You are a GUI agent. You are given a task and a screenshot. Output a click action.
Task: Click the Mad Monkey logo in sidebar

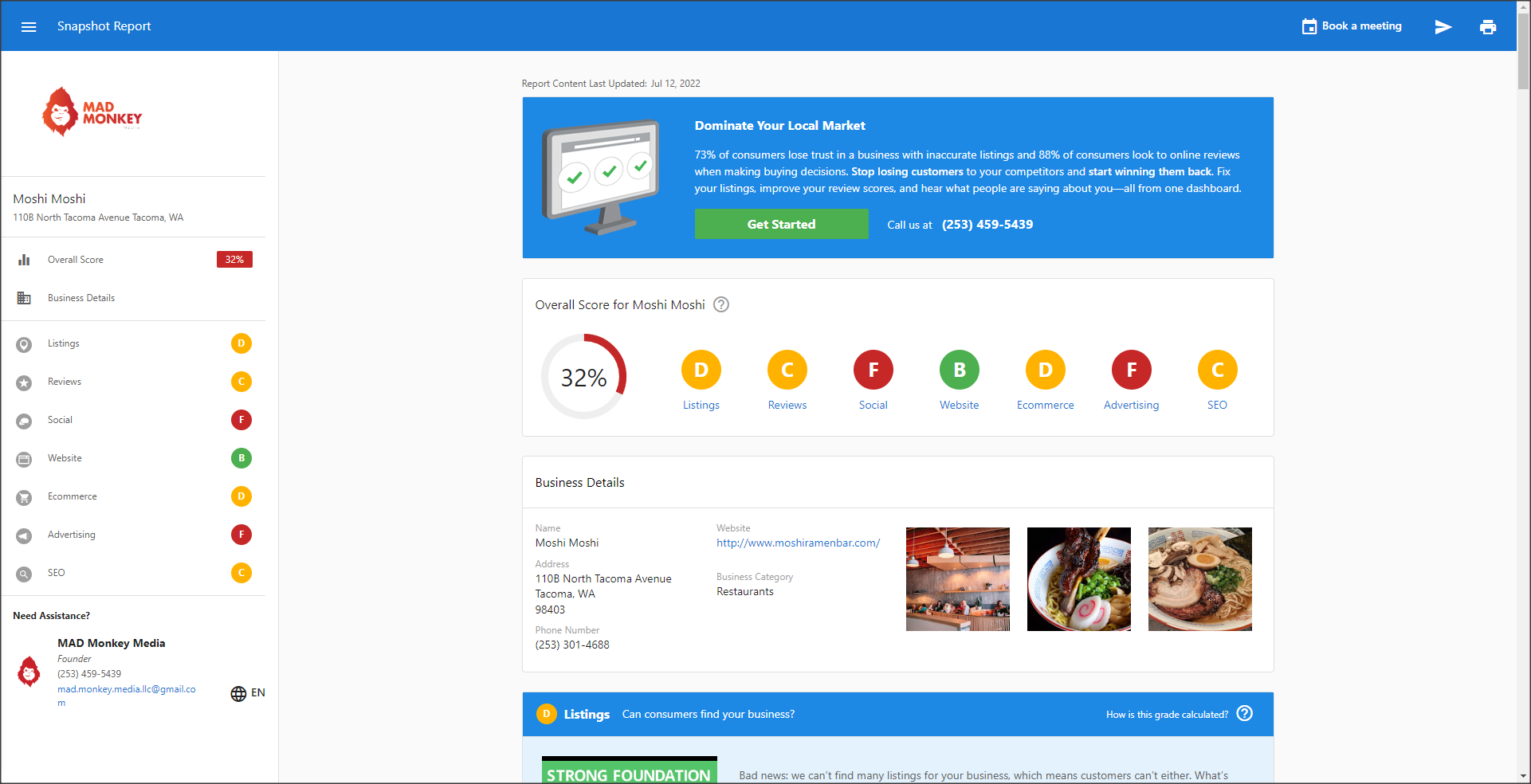(92, 112)
